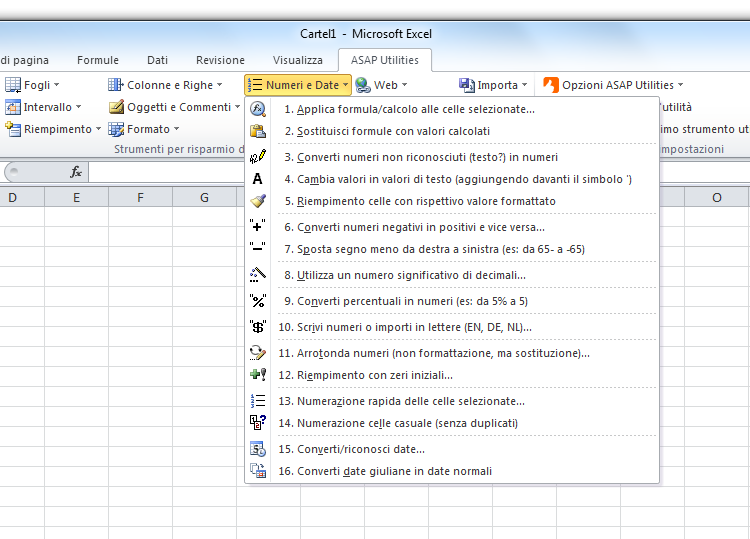This screenshot has height=539, width=750.
Task: Select Scrivi numeri o importi in lettere
Action: tap(452, 327)
